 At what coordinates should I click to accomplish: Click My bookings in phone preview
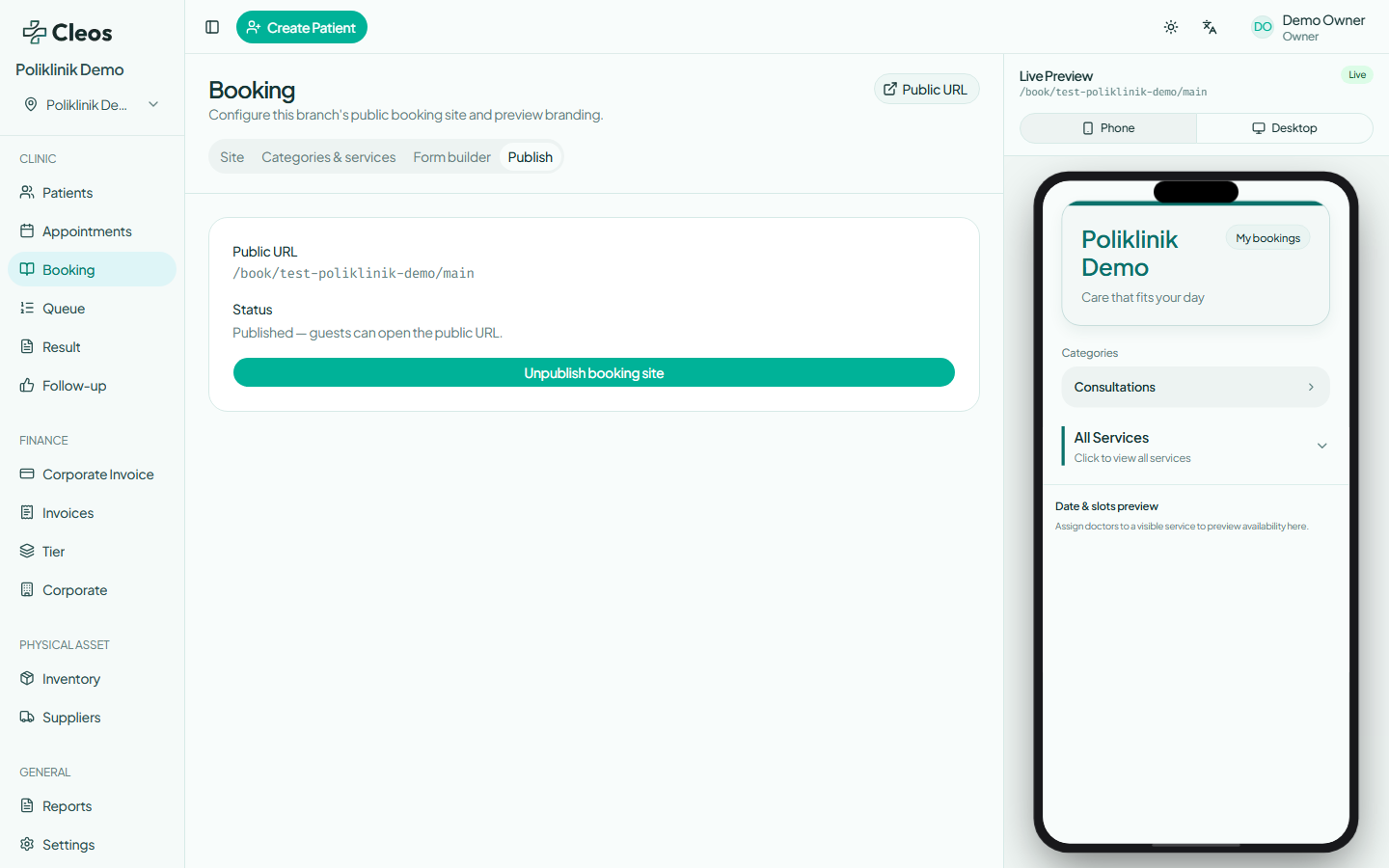[x=1267, y=238]
